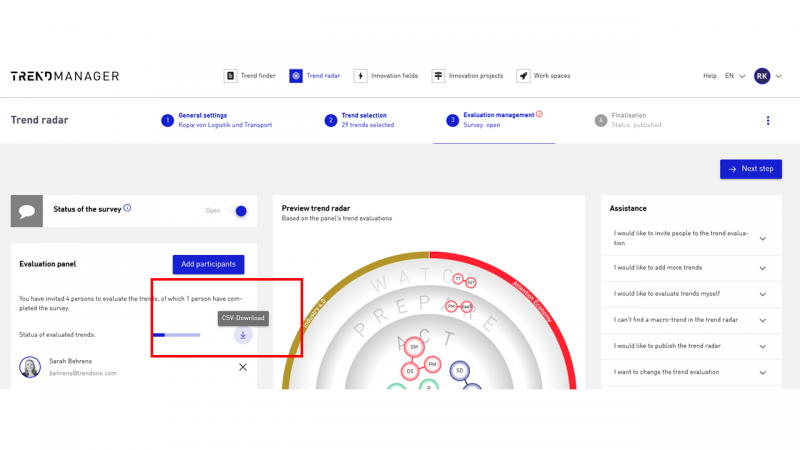Open the three-dot more options menu
This screenshot has height=450, width=800.
(x=768, y=120)
